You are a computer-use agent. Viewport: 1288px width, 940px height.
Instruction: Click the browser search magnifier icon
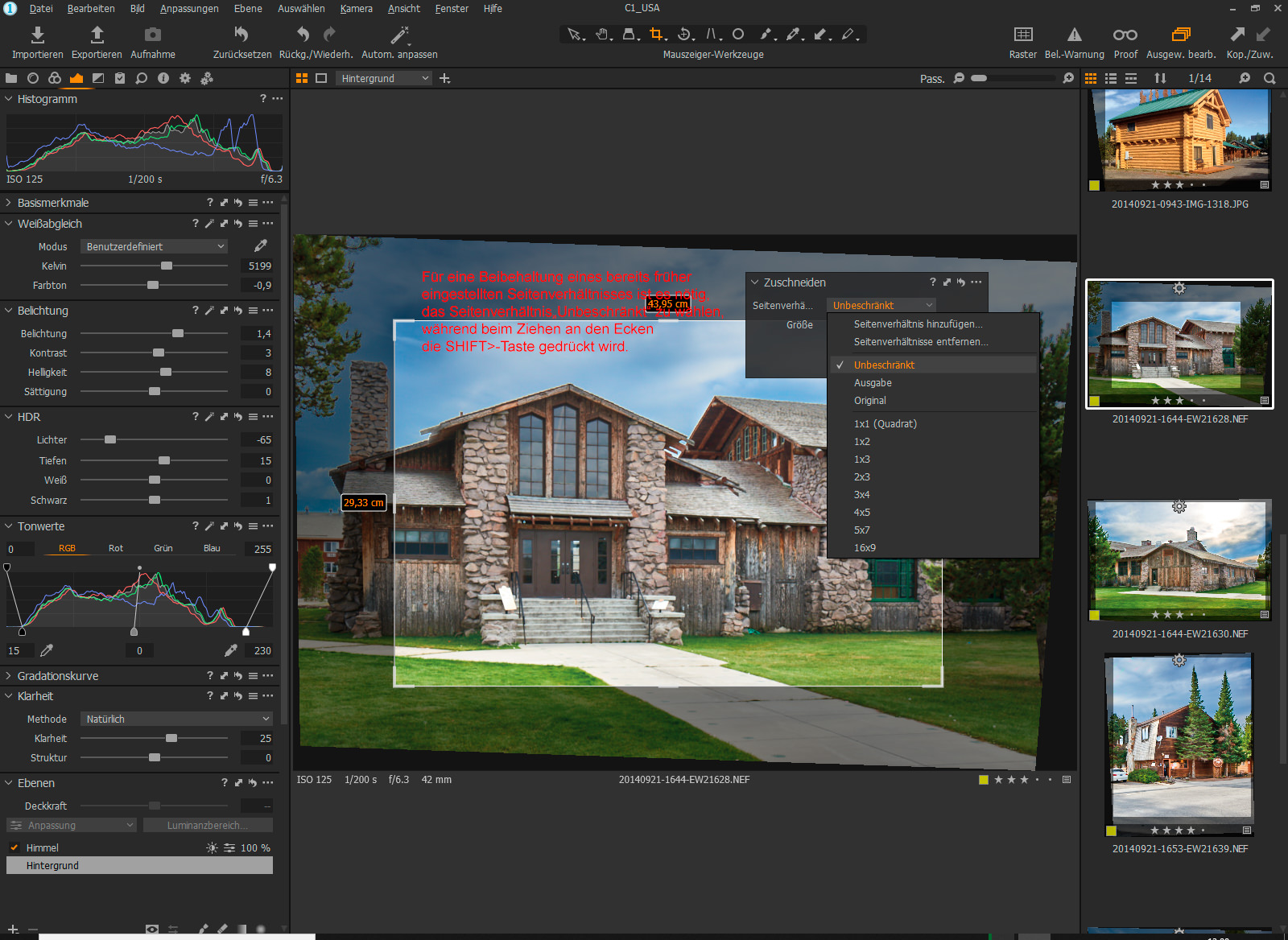point(1269,78)
